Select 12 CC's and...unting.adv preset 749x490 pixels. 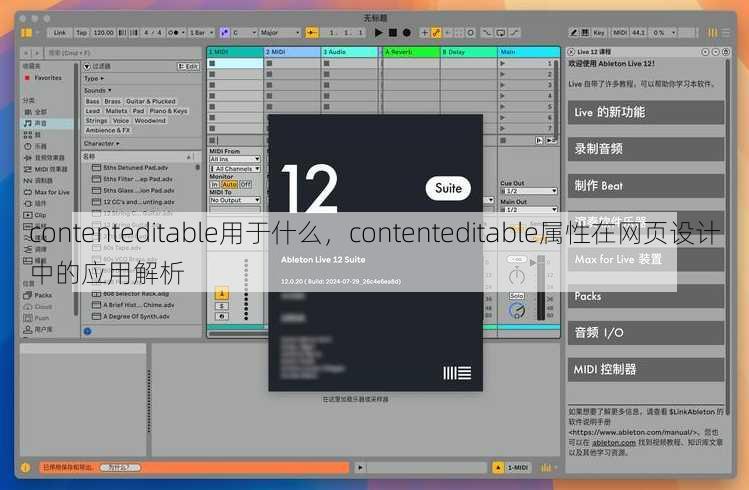[139, 202]
